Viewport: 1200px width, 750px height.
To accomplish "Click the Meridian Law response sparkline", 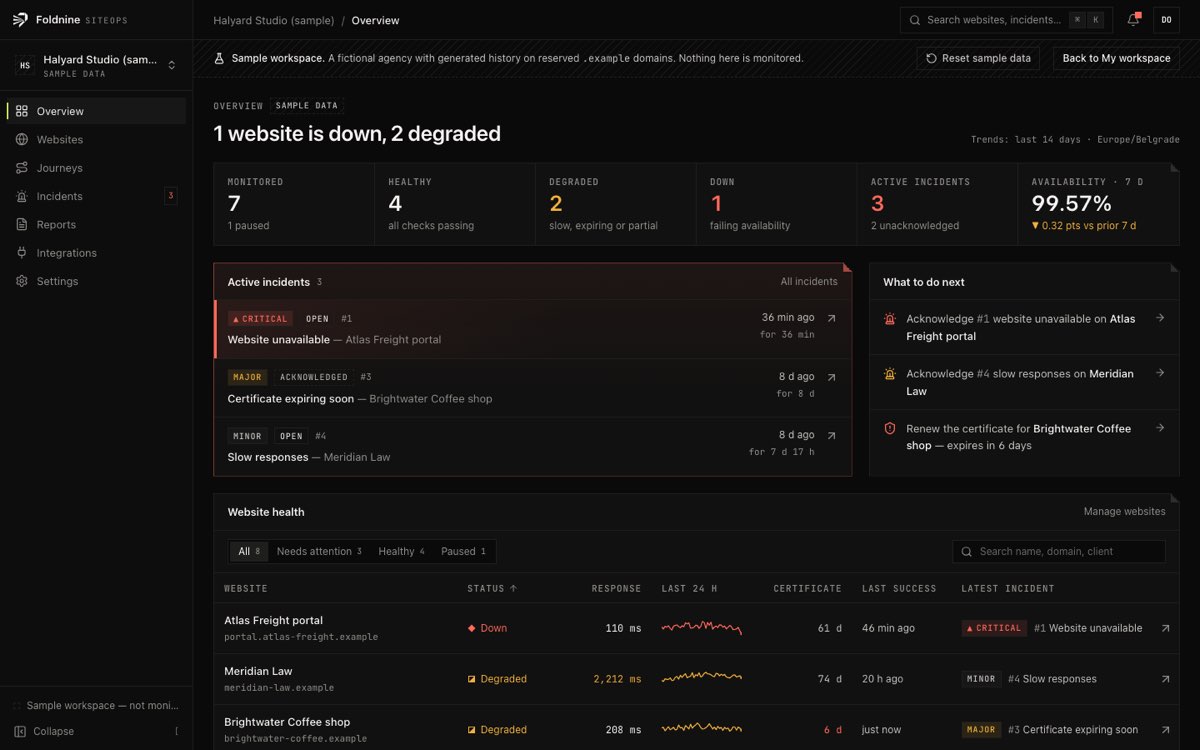I will (702, 678).
